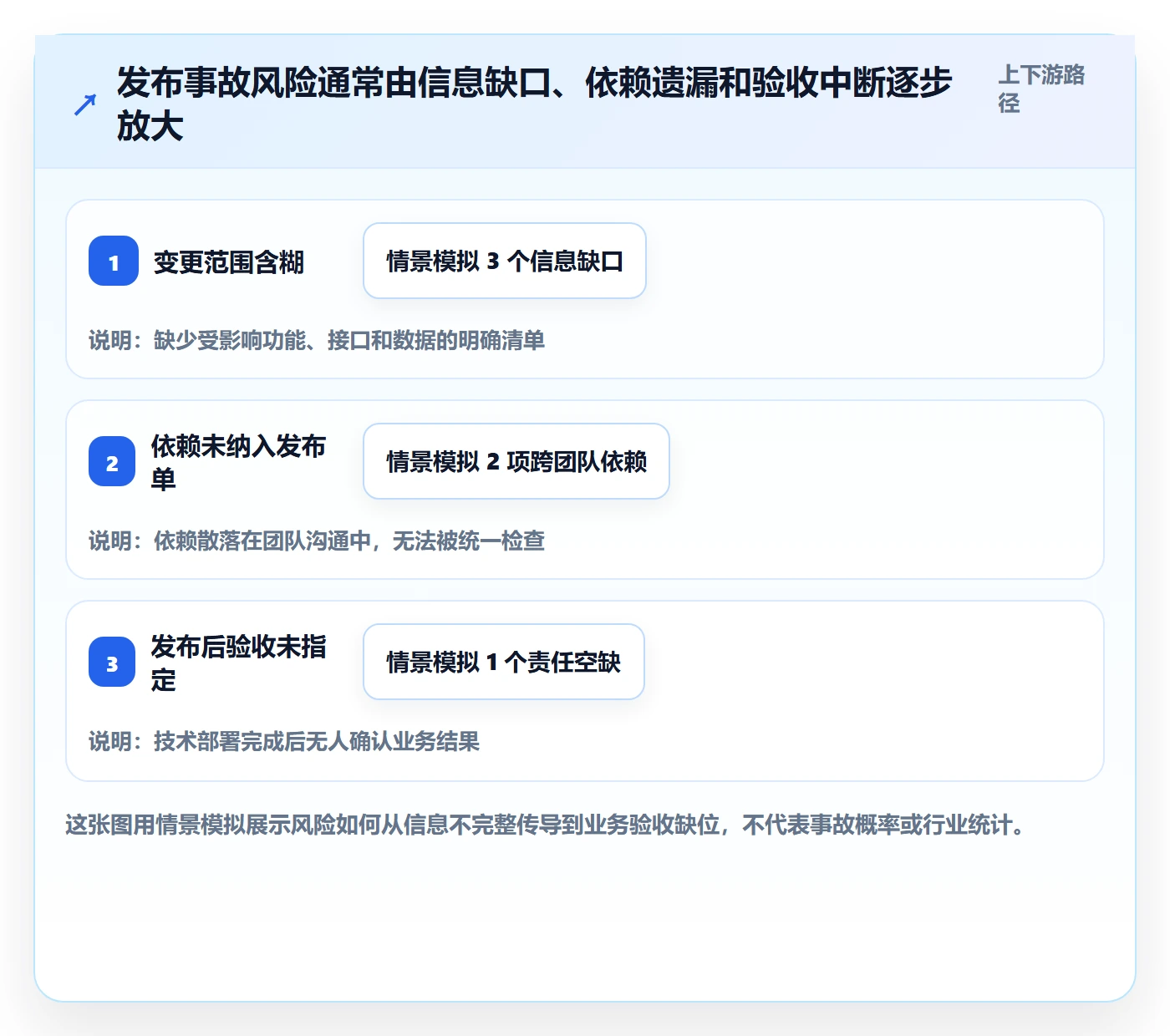Click the 发布后验收未指定 heading
Screen dimensions: 1170x1036
coord(238,663)
